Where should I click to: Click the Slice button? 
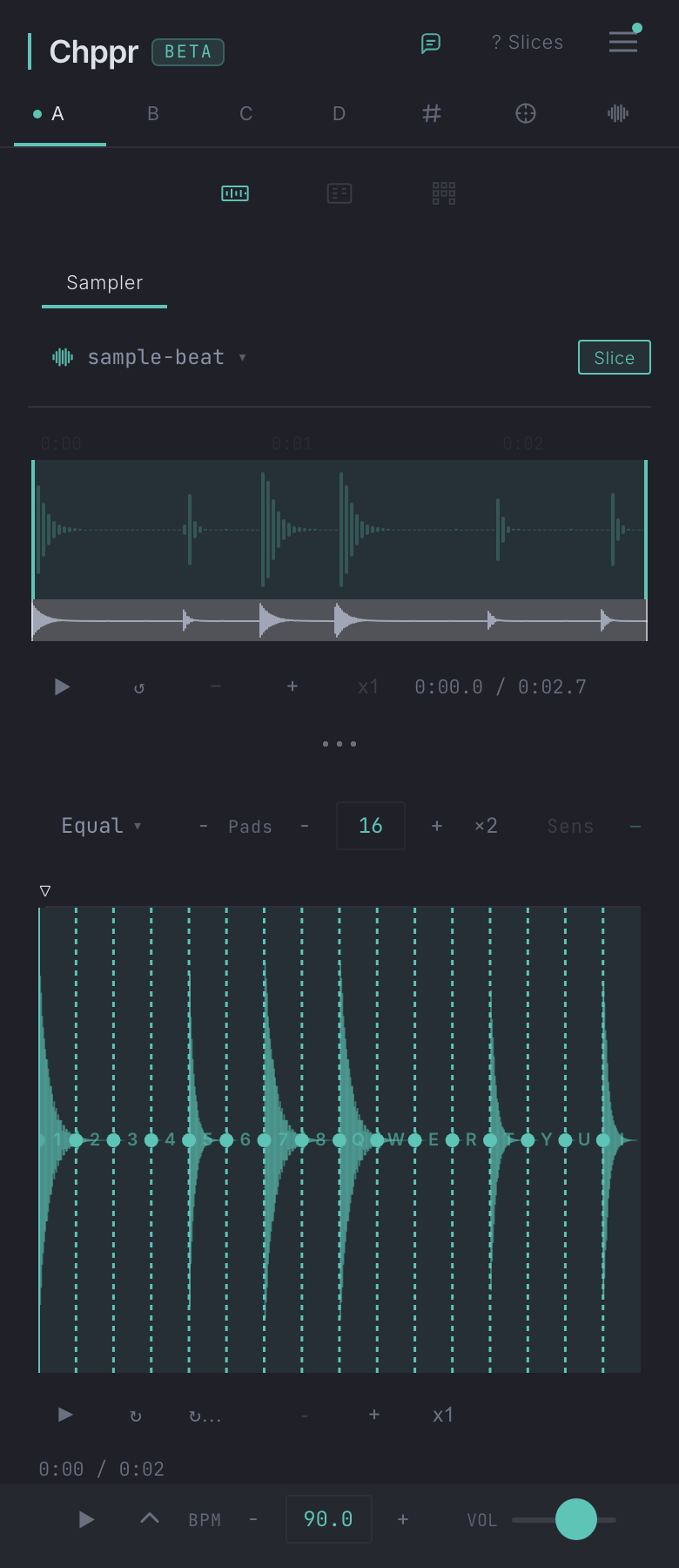pyautogui.click(x=615, y=357)
